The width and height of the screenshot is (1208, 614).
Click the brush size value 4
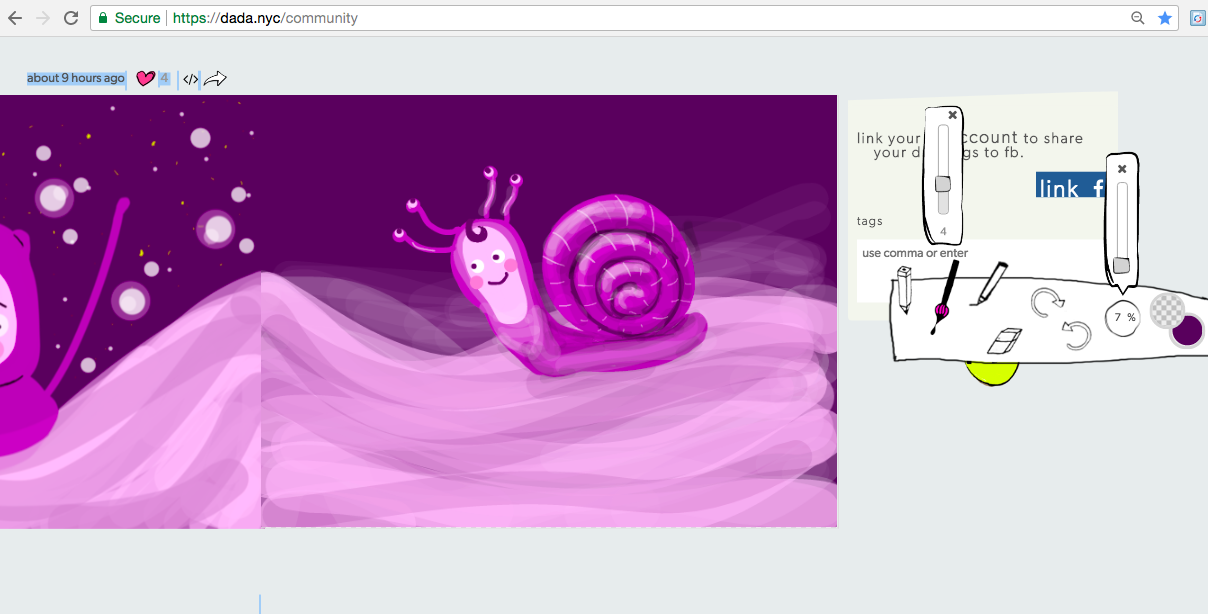tap(943, 231)
